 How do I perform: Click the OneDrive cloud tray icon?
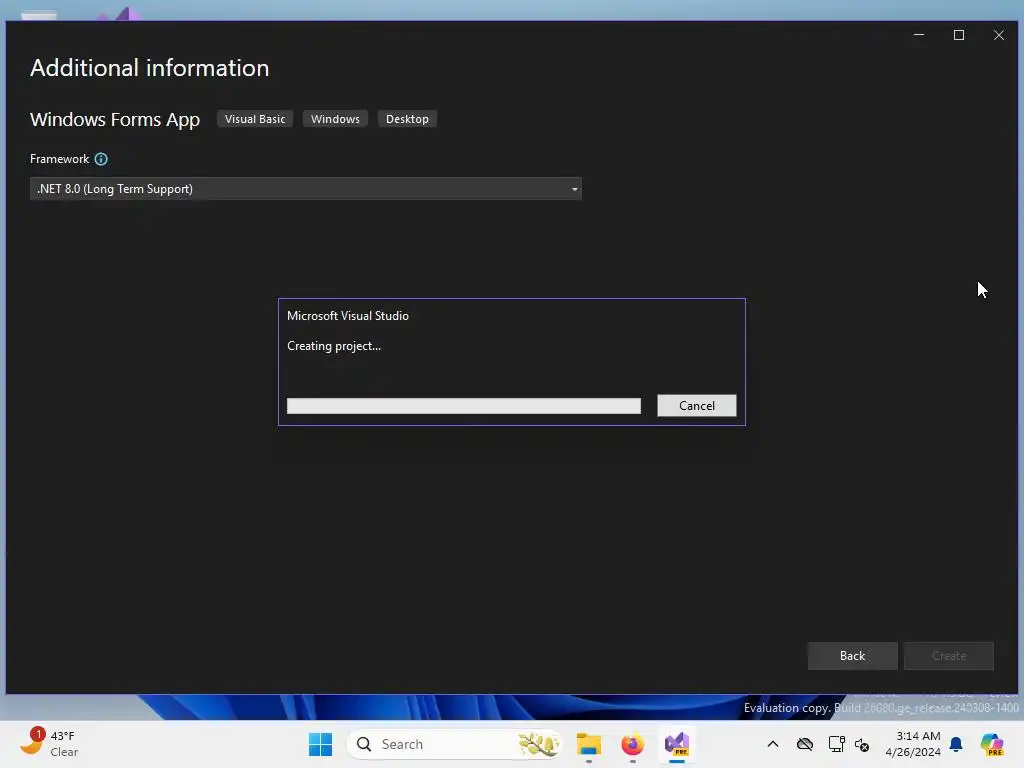tap(805, 744)
